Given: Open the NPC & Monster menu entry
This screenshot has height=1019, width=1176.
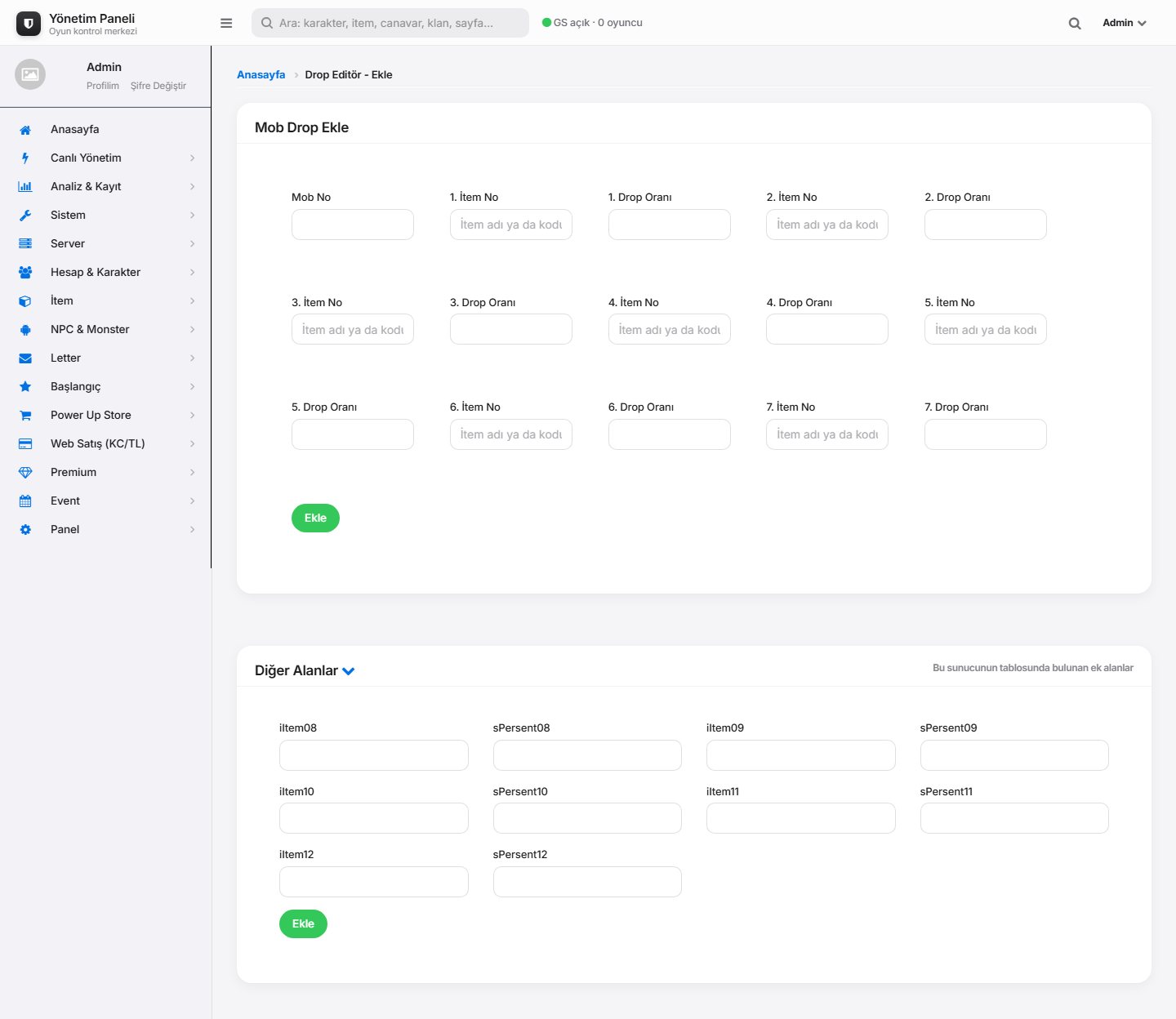Looking at the screenshot, I should click(105, 330).
